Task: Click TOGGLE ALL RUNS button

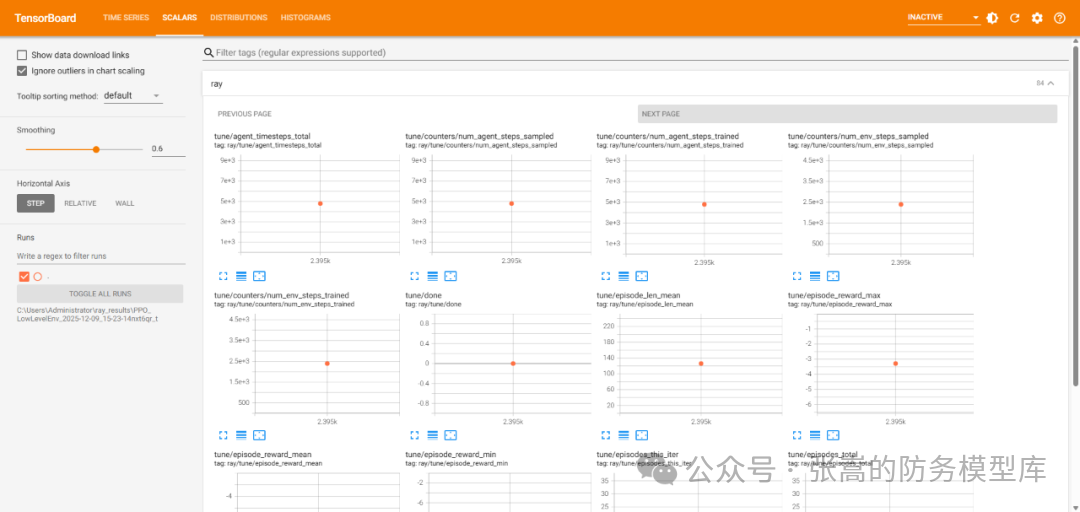Action: (x=101, y=294)
